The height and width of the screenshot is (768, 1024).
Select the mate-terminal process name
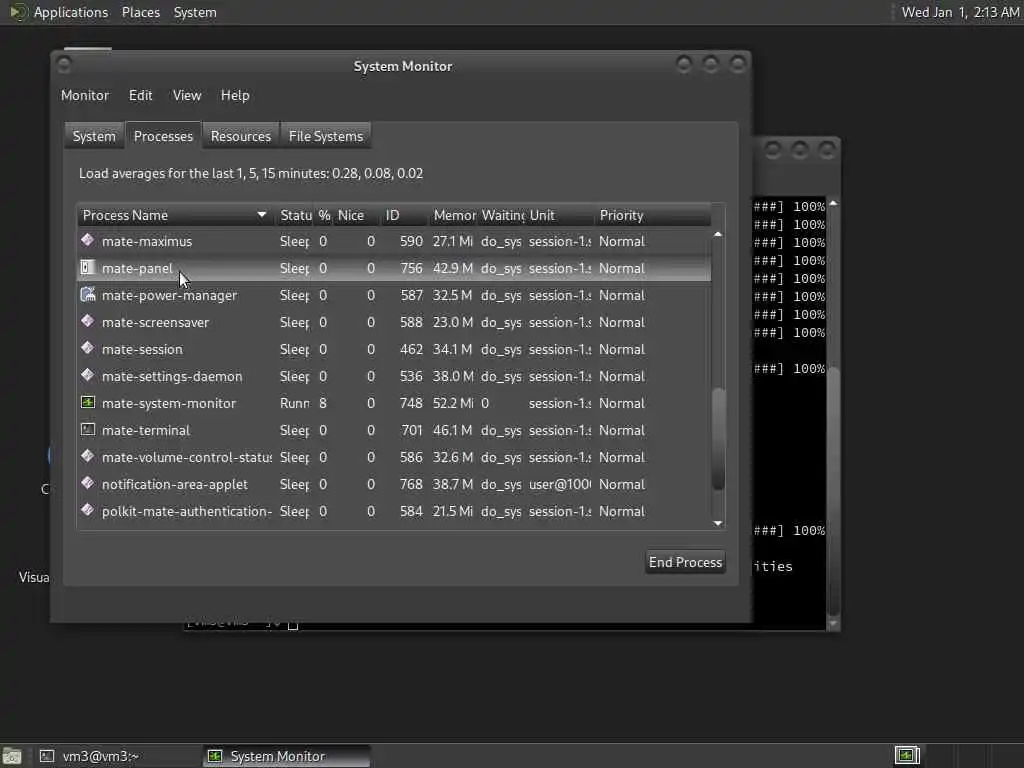(x=146, y=430)
